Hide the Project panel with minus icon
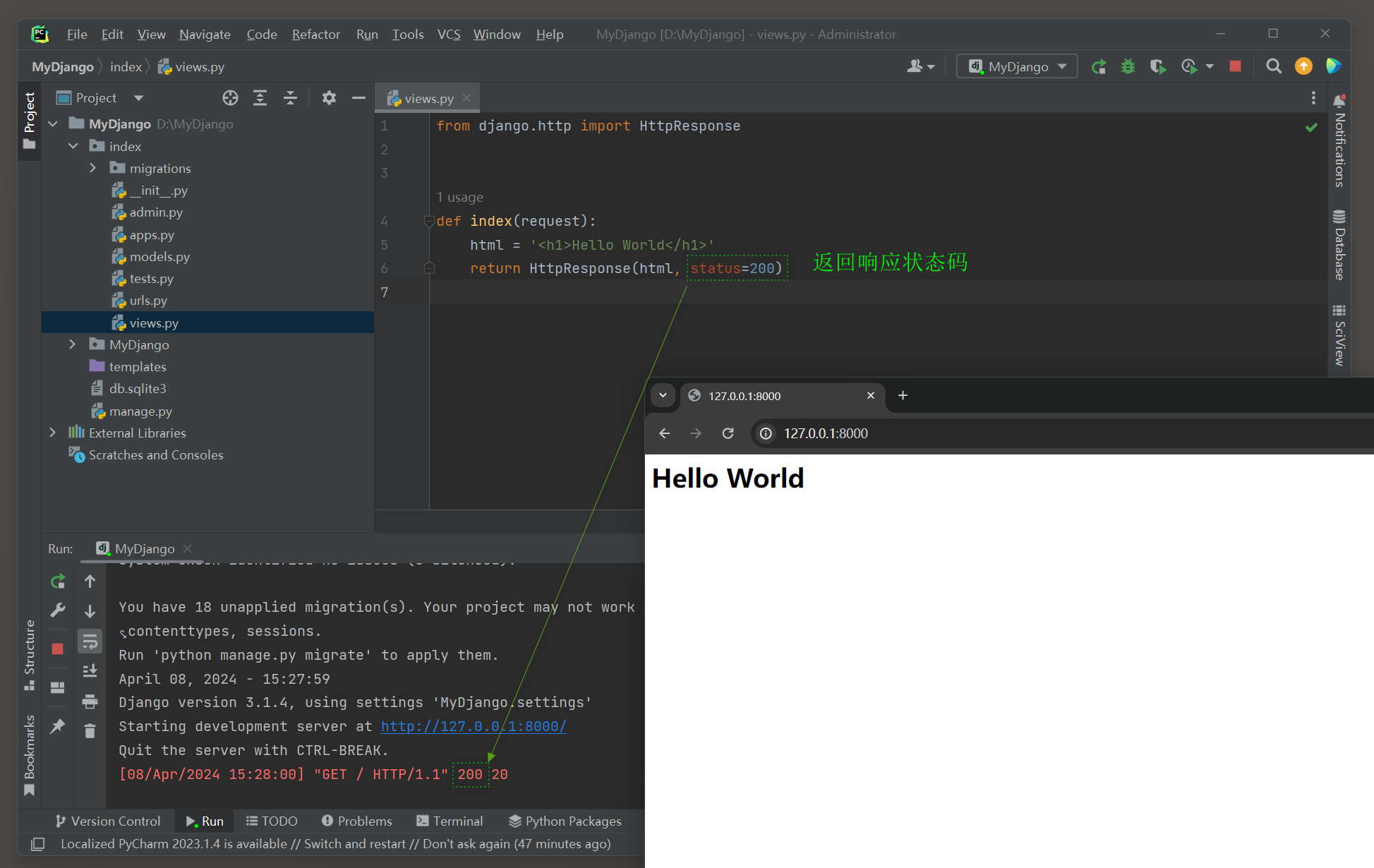The width and height of the screenshot is (1374, 868). 358,98
